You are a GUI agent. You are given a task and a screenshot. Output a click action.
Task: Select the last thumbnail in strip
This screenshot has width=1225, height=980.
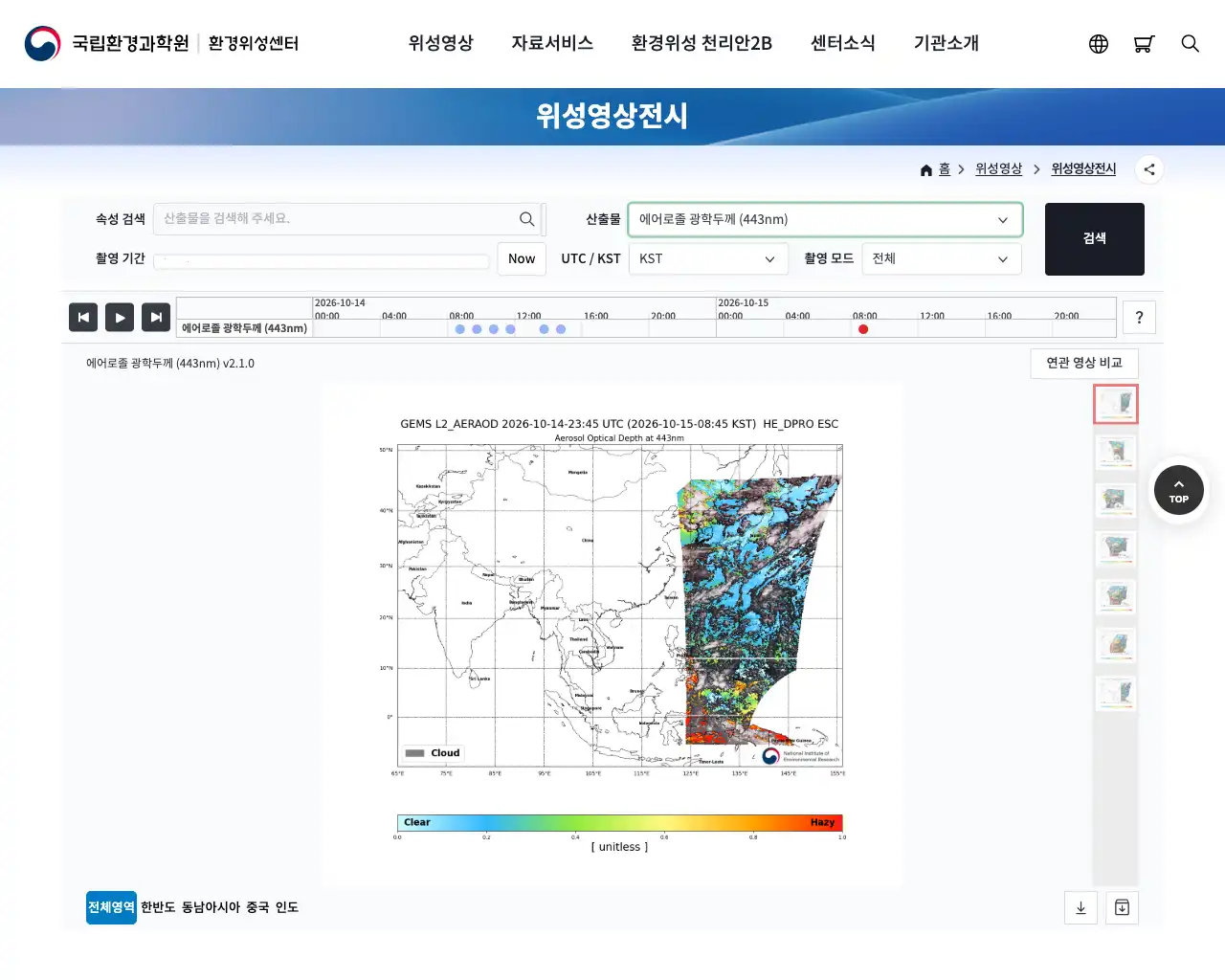1116,693
